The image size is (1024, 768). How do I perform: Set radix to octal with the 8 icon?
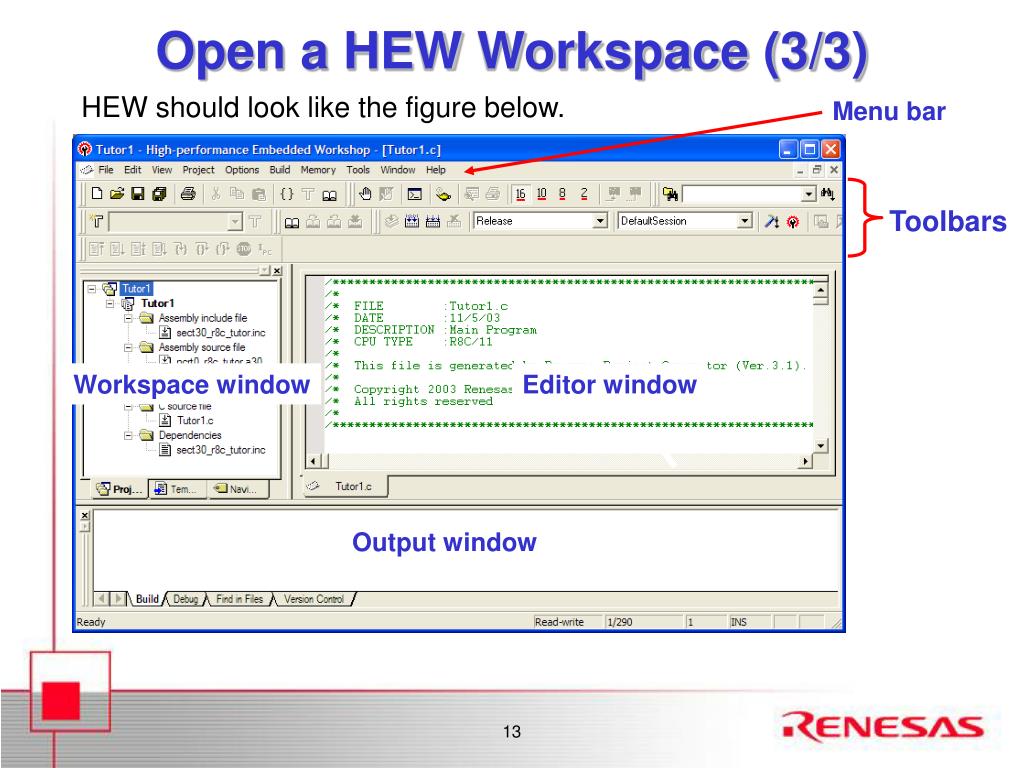pos(562,194)
